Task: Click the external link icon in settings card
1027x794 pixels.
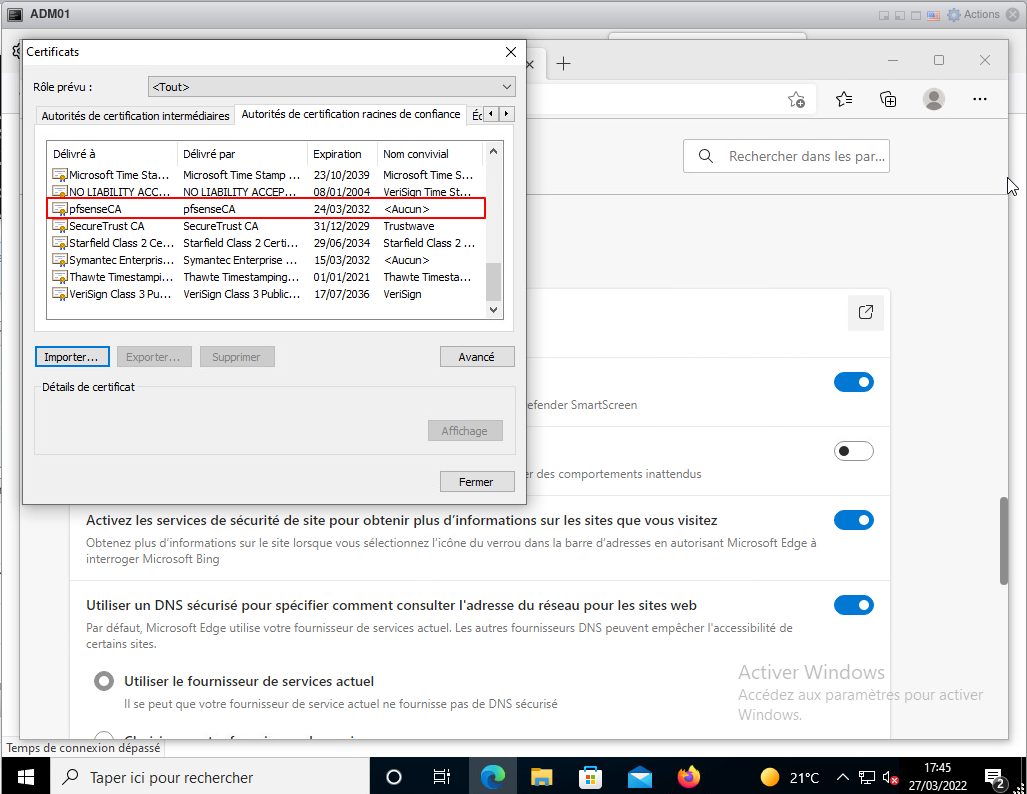Action: [866, 312]
